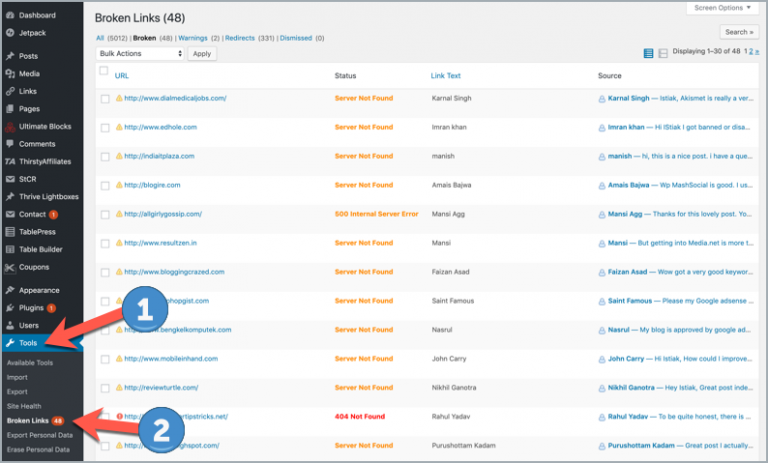
Task: Tick the select-all checkbox in header
Action: (104, 72)
